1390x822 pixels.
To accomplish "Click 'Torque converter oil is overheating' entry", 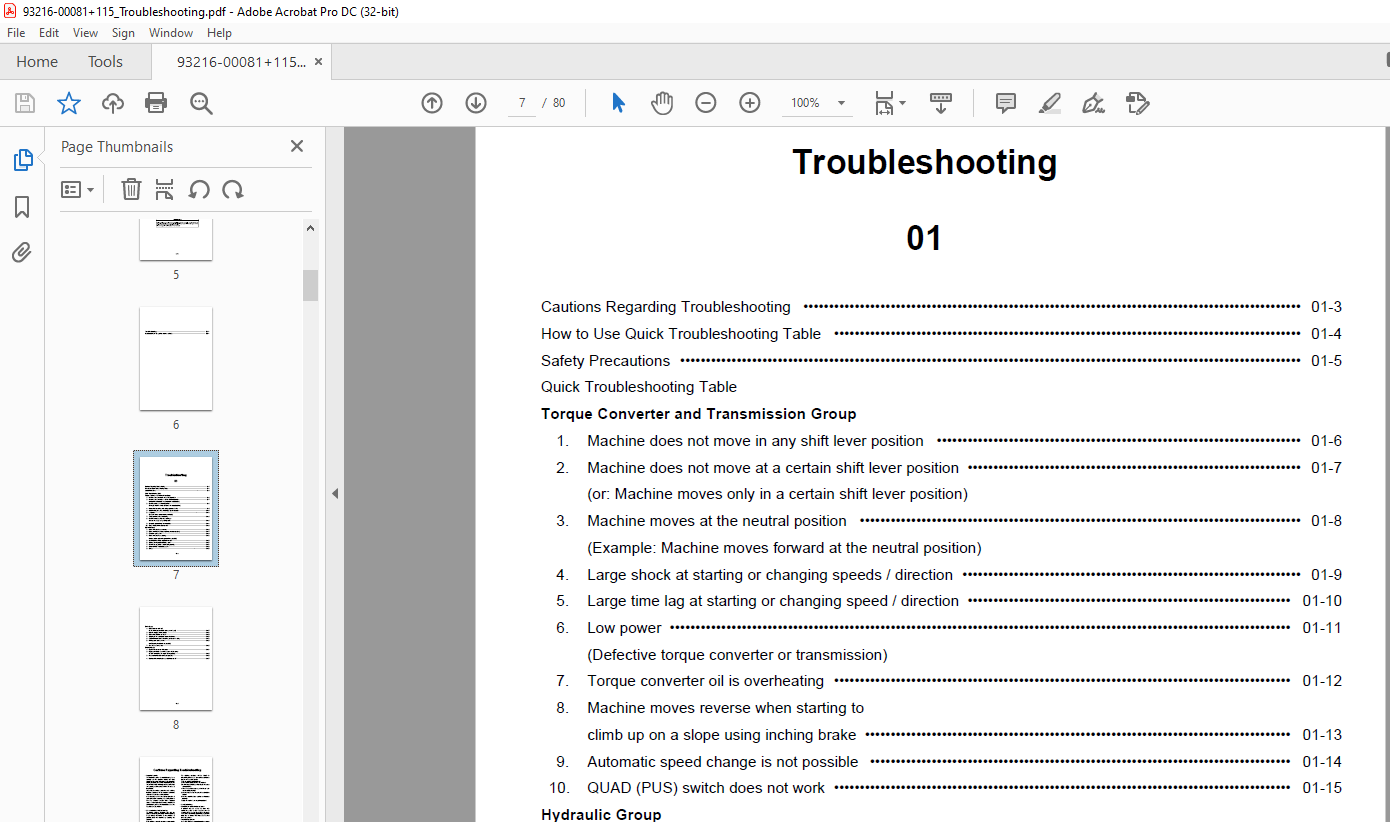I will click(x=706, y=681).
